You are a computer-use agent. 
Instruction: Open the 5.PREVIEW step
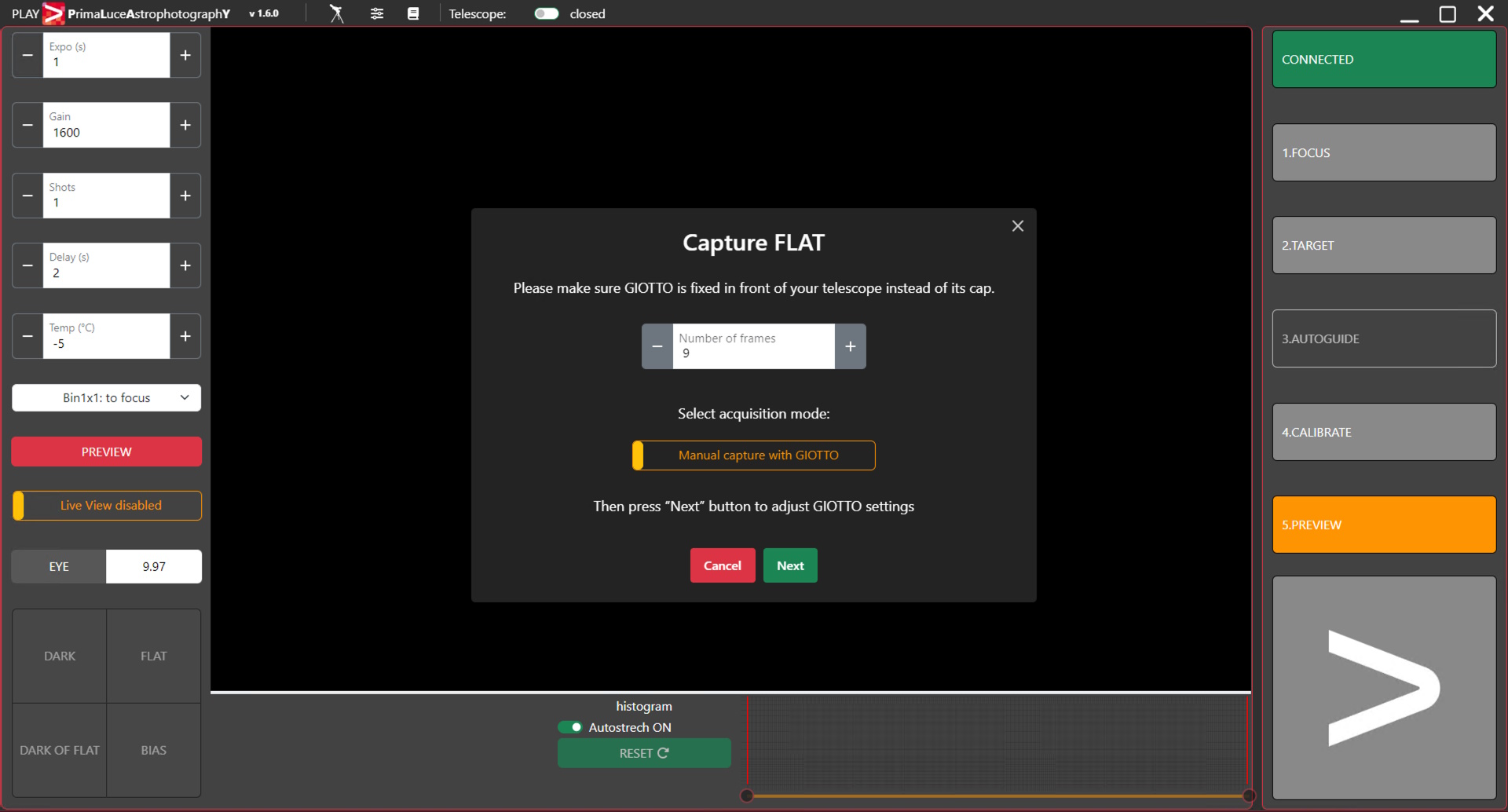click(1384, 525)
